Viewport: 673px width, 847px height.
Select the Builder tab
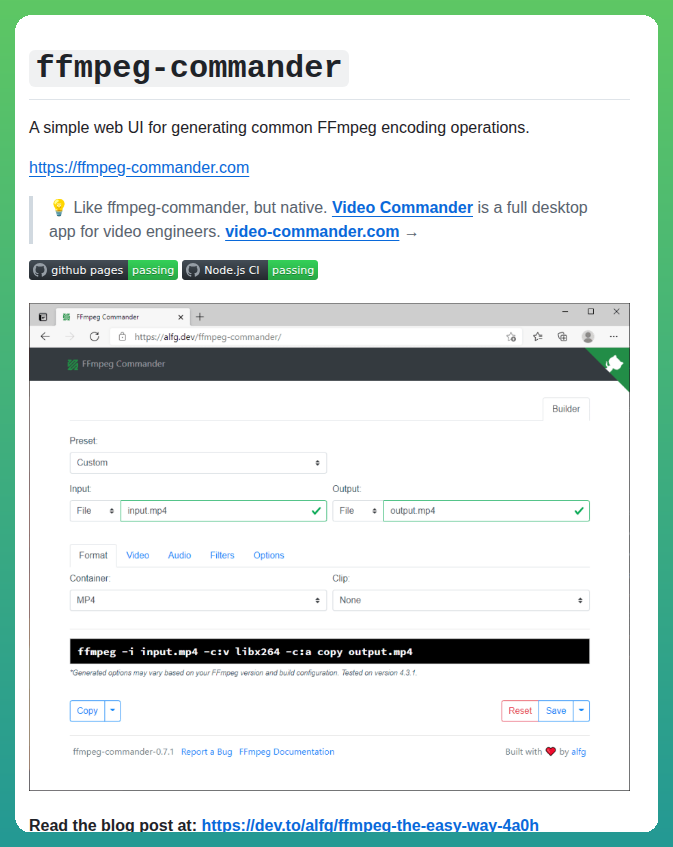click(566, 409)
